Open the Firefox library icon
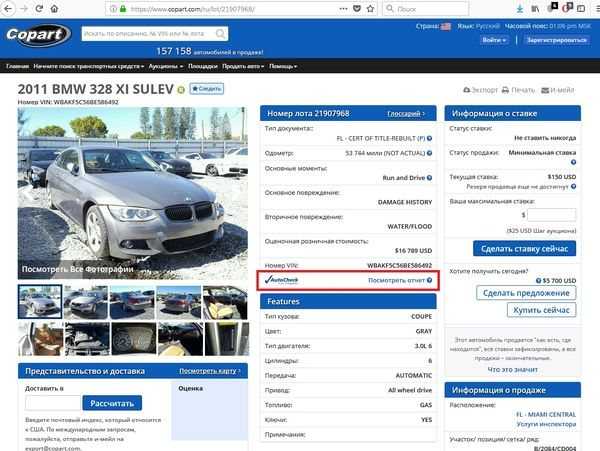 click(535, 9)
